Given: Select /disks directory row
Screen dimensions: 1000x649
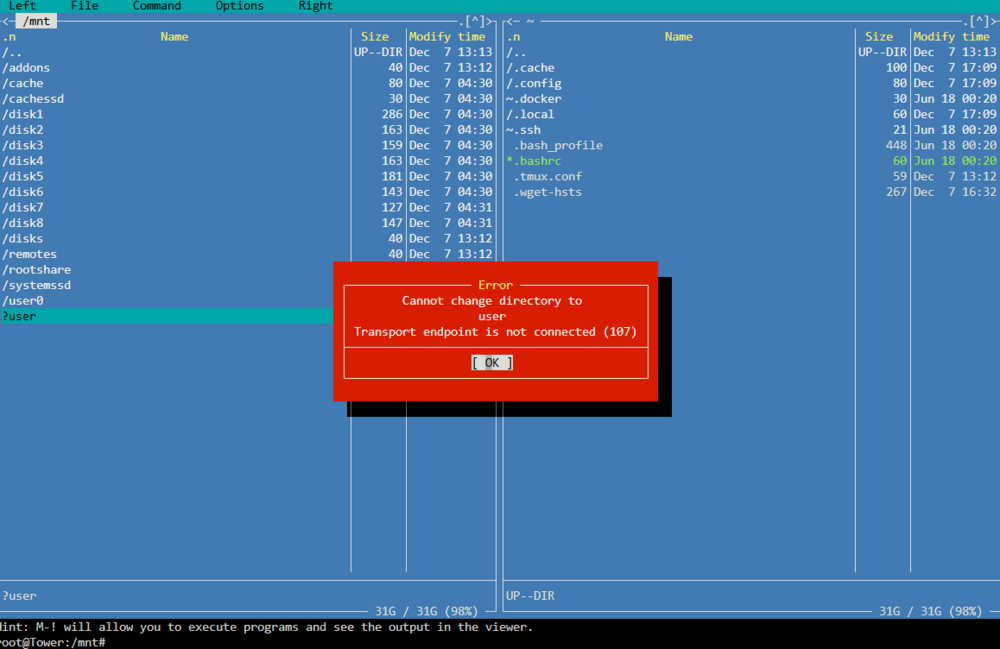Looking at the screenshot, I should pos(247,238).
